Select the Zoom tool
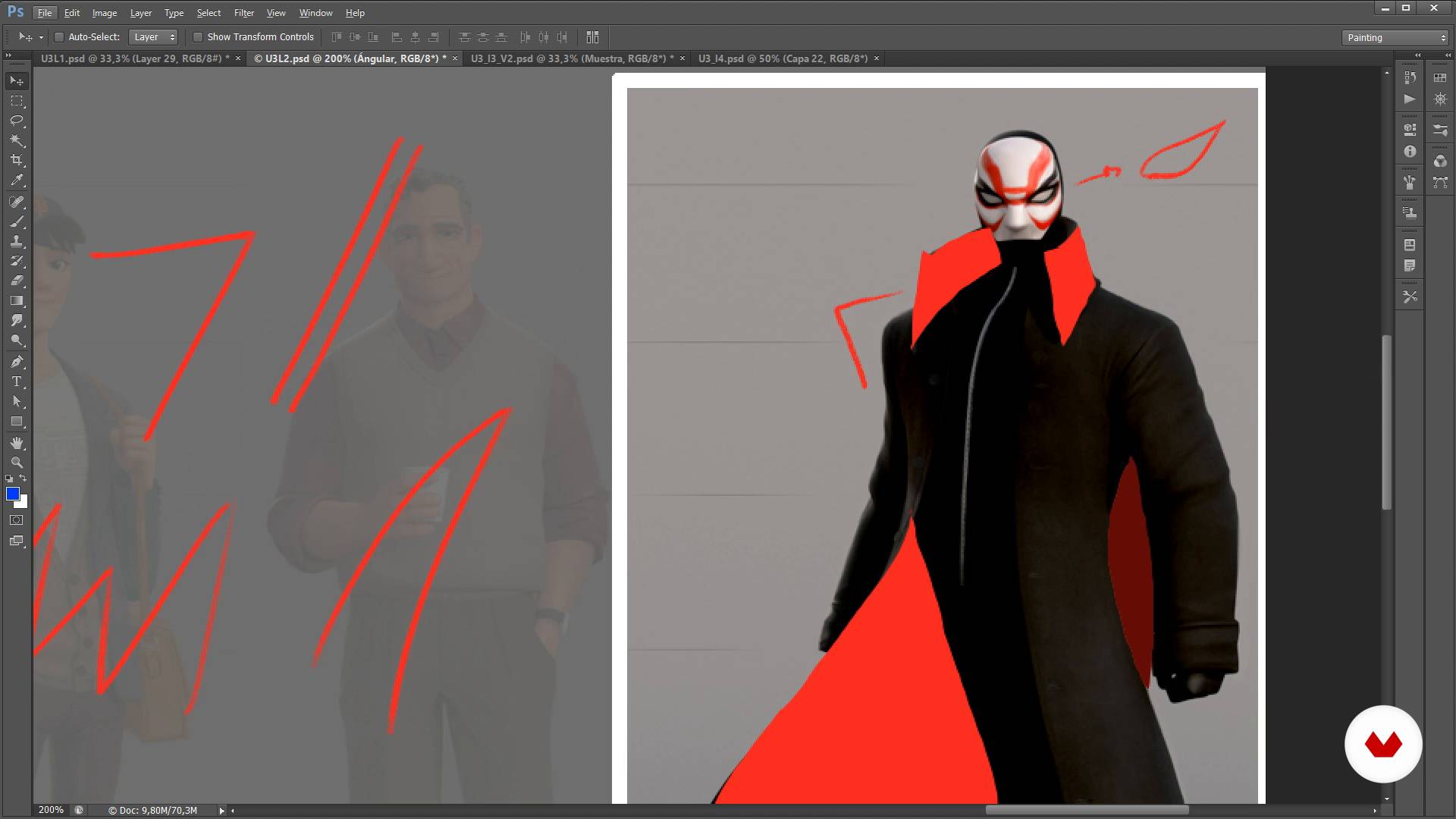 point(17,463)
